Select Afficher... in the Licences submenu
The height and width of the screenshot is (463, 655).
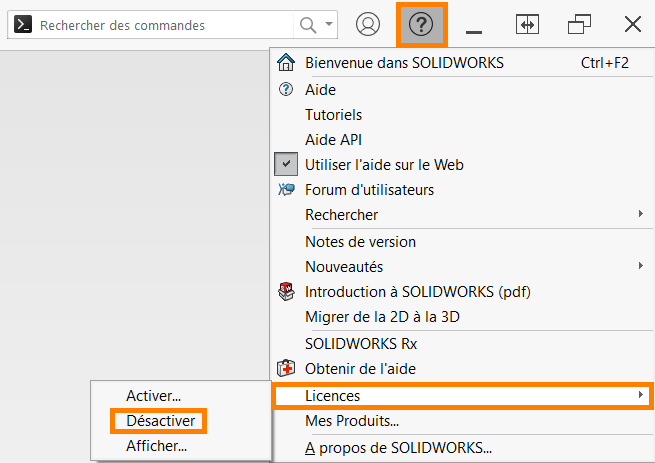click(x=157, y=446)
